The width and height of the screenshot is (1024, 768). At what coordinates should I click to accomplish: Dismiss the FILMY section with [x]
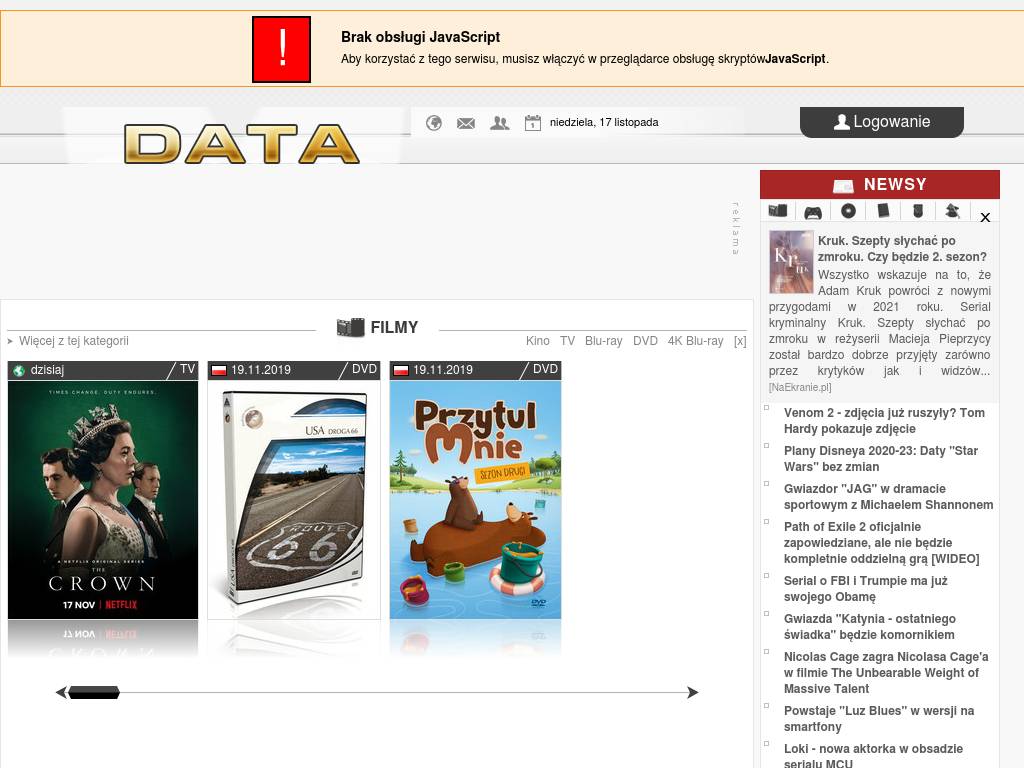[740, 341]
